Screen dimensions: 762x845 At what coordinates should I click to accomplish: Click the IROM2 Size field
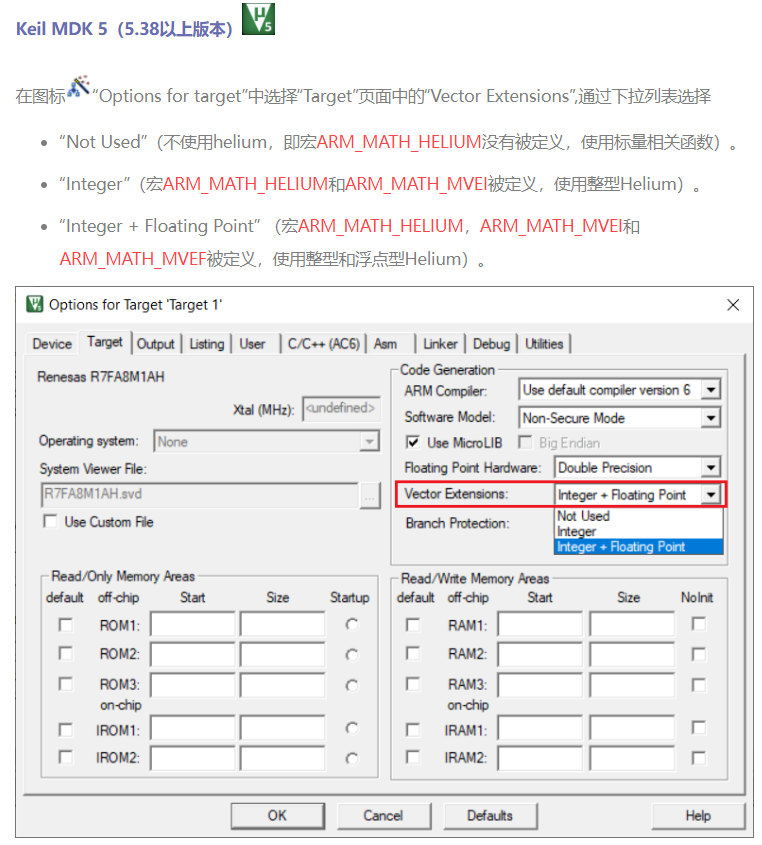[x=283, y=758]
